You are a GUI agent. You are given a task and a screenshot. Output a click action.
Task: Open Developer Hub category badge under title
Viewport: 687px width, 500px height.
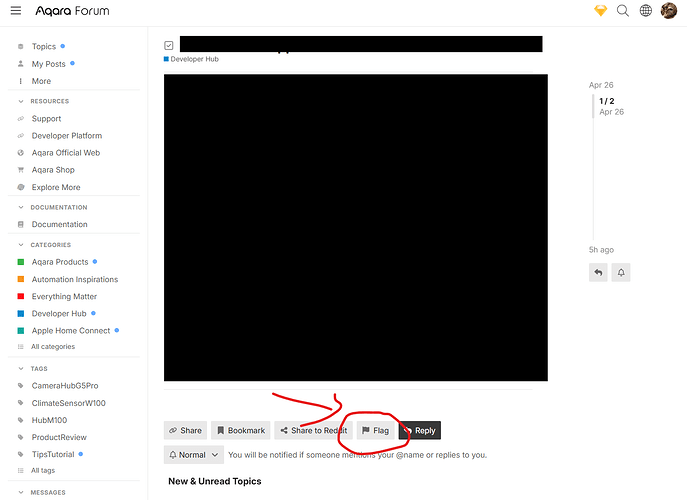(x=191, y=59)
